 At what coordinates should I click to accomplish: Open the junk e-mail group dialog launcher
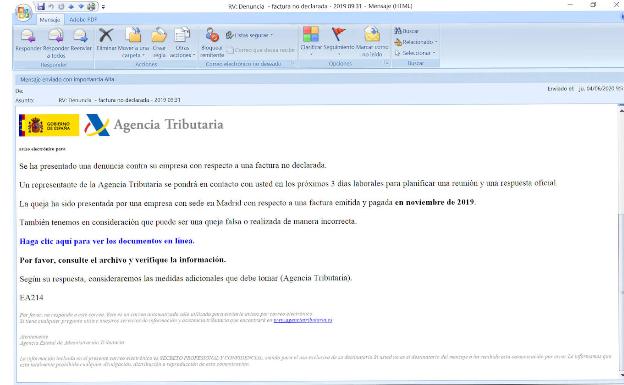click(x=292, y=63)
